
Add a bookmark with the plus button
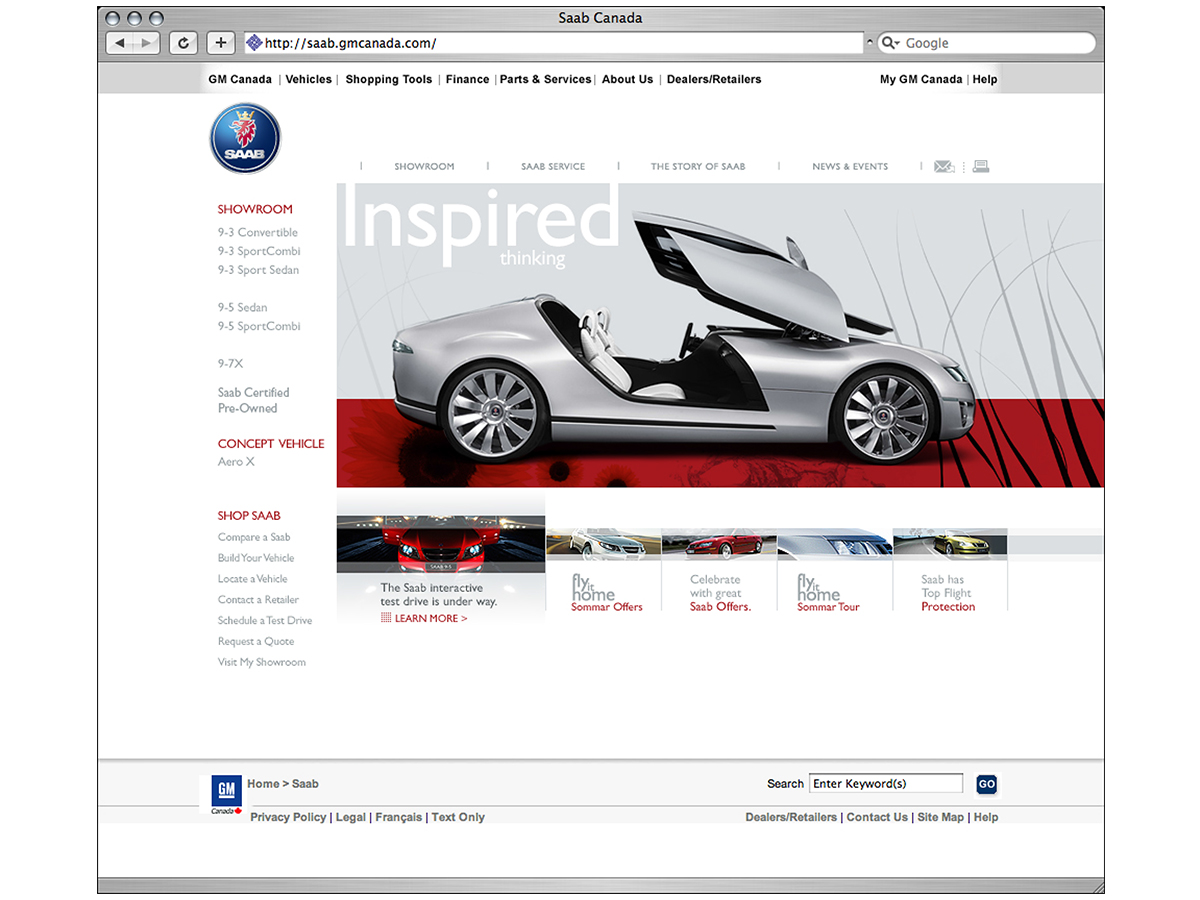coord(220,43)
